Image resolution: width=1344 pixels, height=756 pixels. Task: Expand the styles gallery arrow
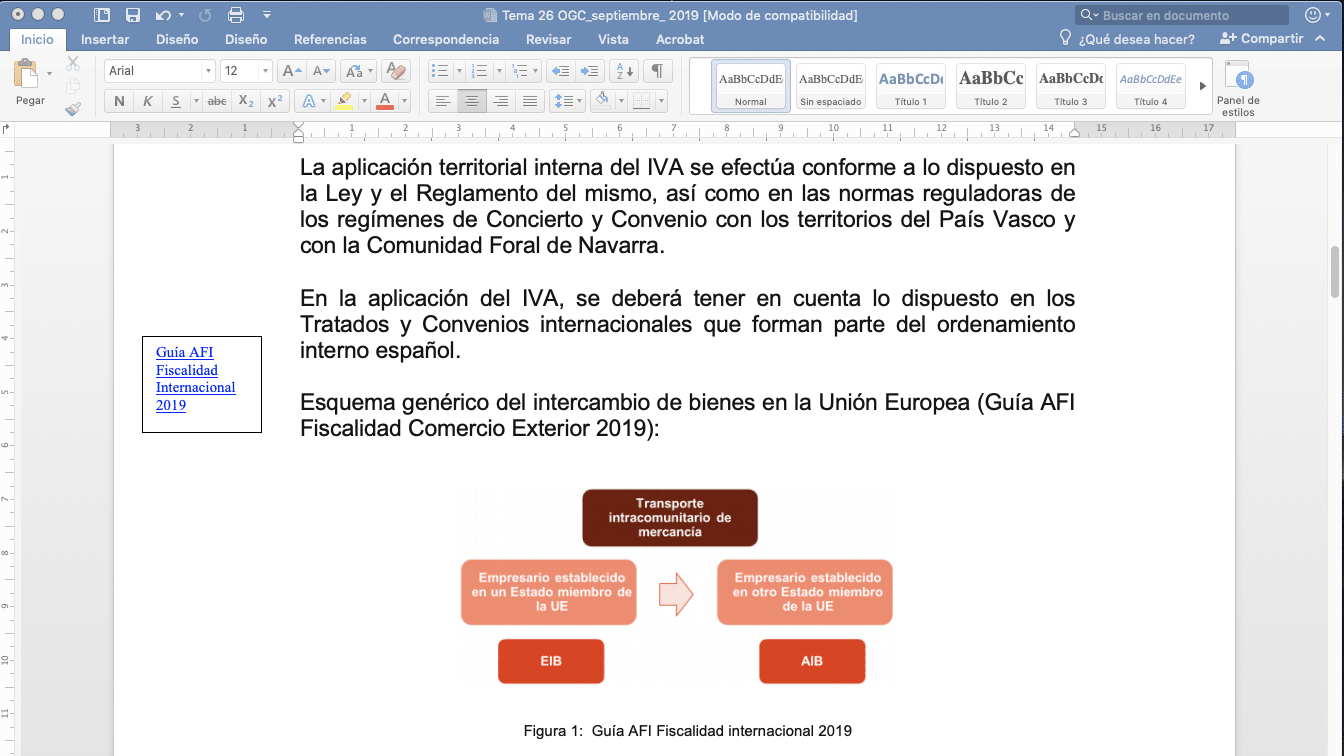click(1203, 86)
